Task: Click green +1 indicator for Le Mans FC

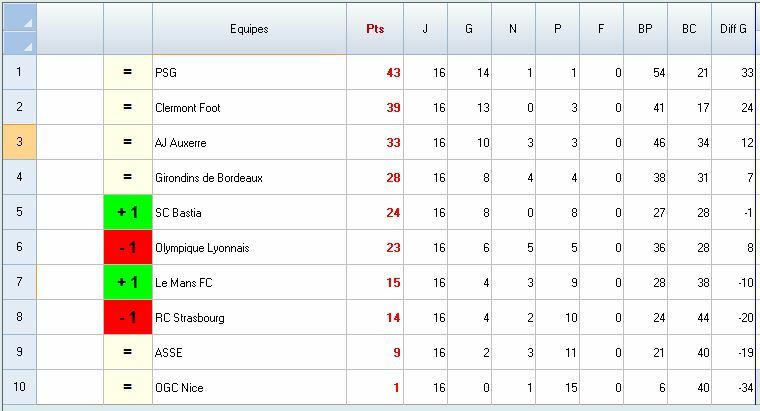Action: click(x=128, y=283)
